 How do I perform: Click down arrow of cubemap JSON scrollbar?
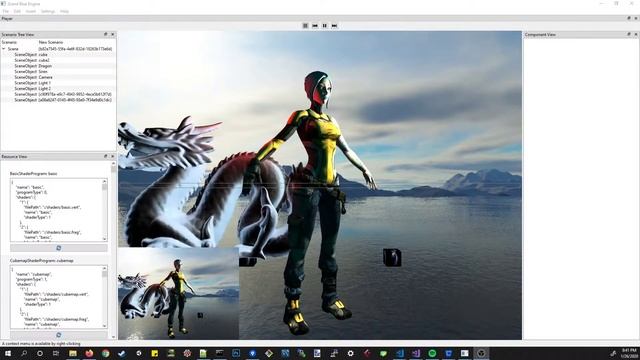coord(104,326)
